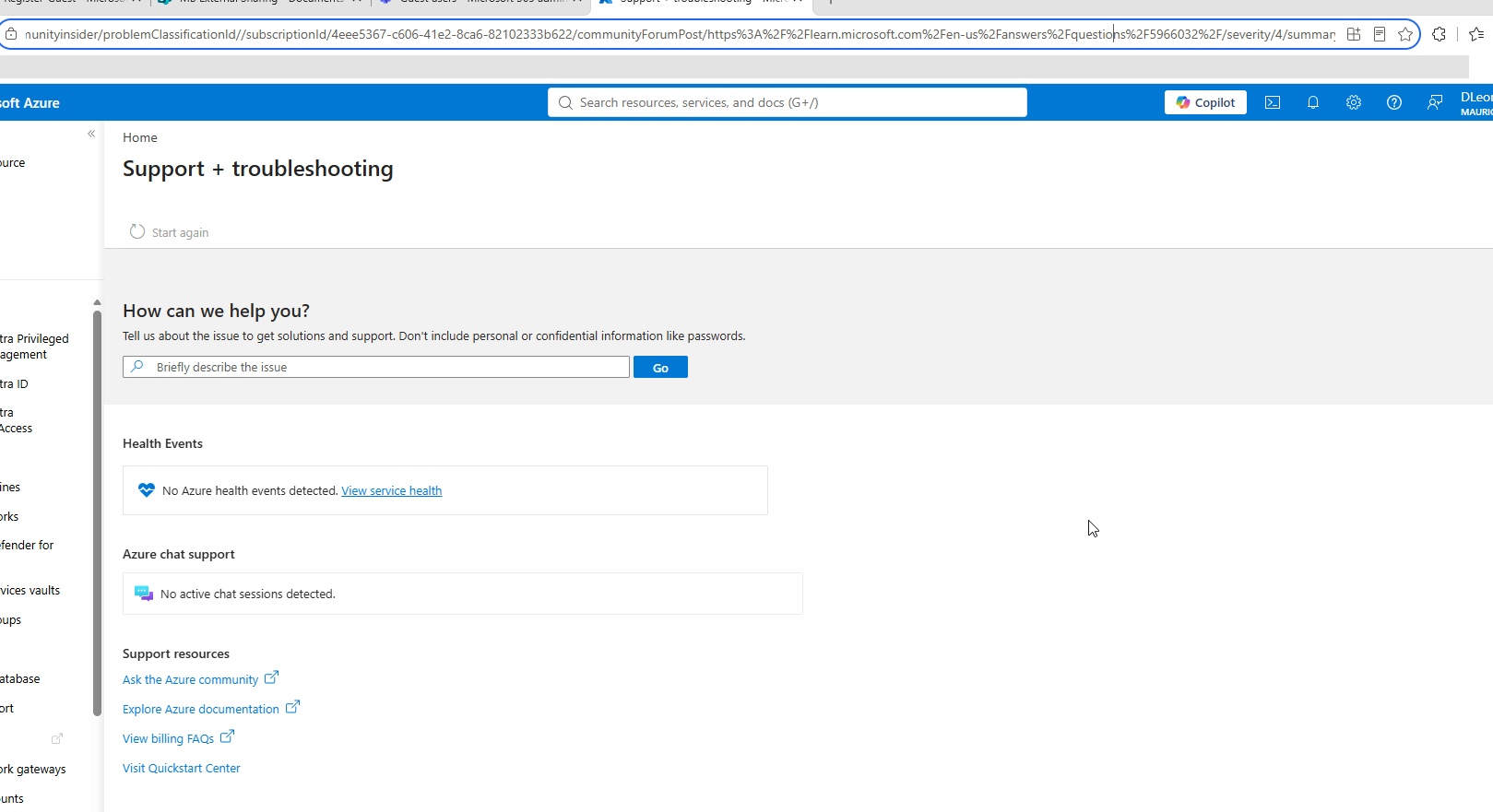Click the 'Support resources' heading
The image size is (1493, 812).
pyautogui.click(x=176, y=653)
